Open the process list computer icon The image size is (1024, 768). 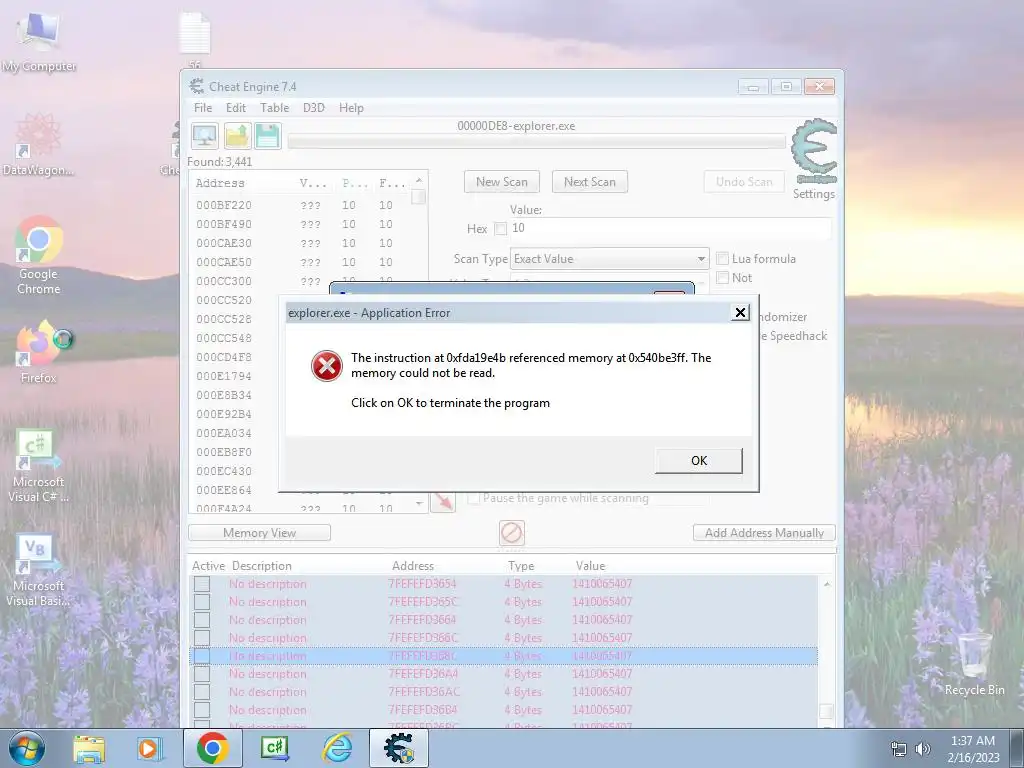tap(204, 136)
